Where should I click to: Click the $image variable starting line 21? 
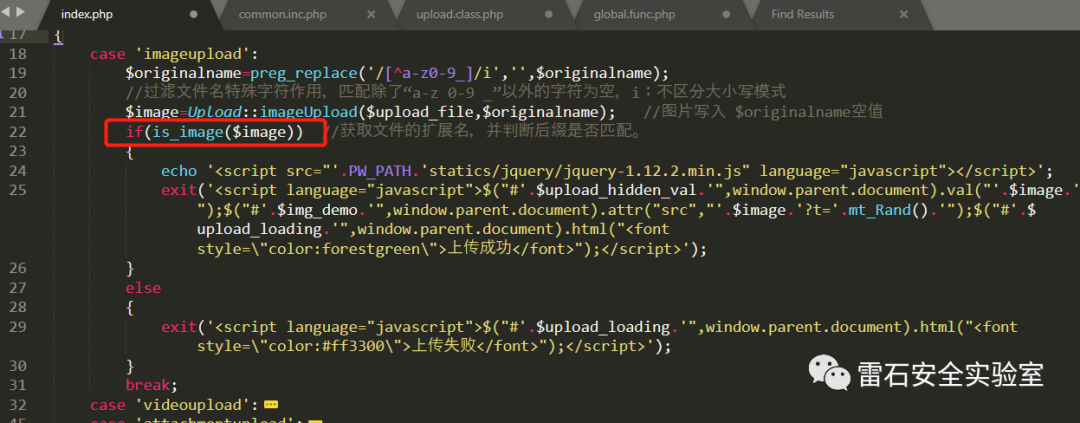point(152,112)
